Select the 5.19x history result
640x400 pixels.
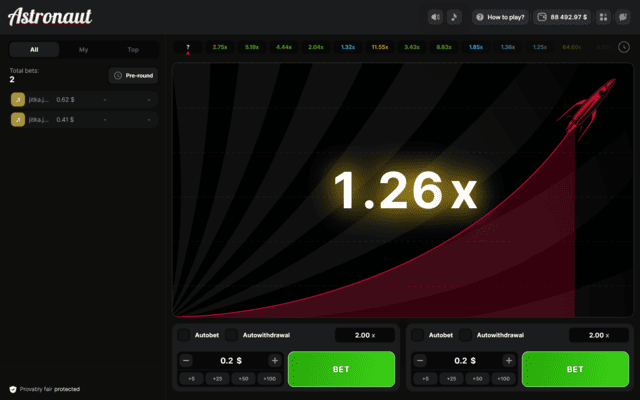(252, 47)
